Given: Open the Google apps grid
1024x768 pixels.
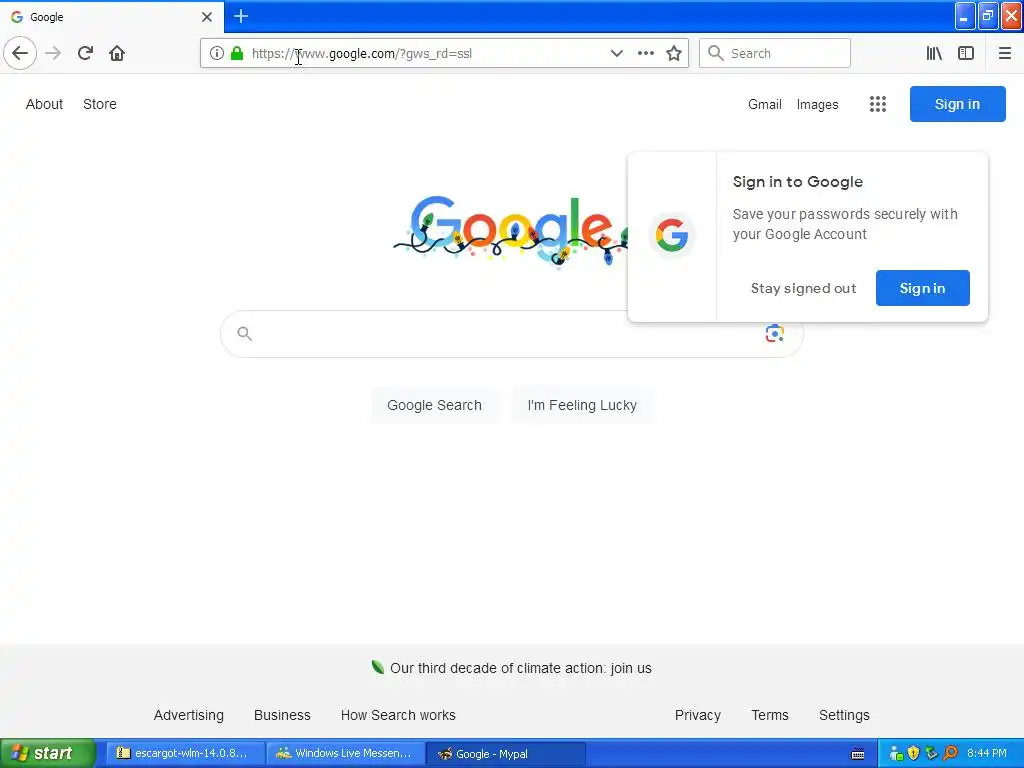Looking at the screenshot, I should point(878,104).
